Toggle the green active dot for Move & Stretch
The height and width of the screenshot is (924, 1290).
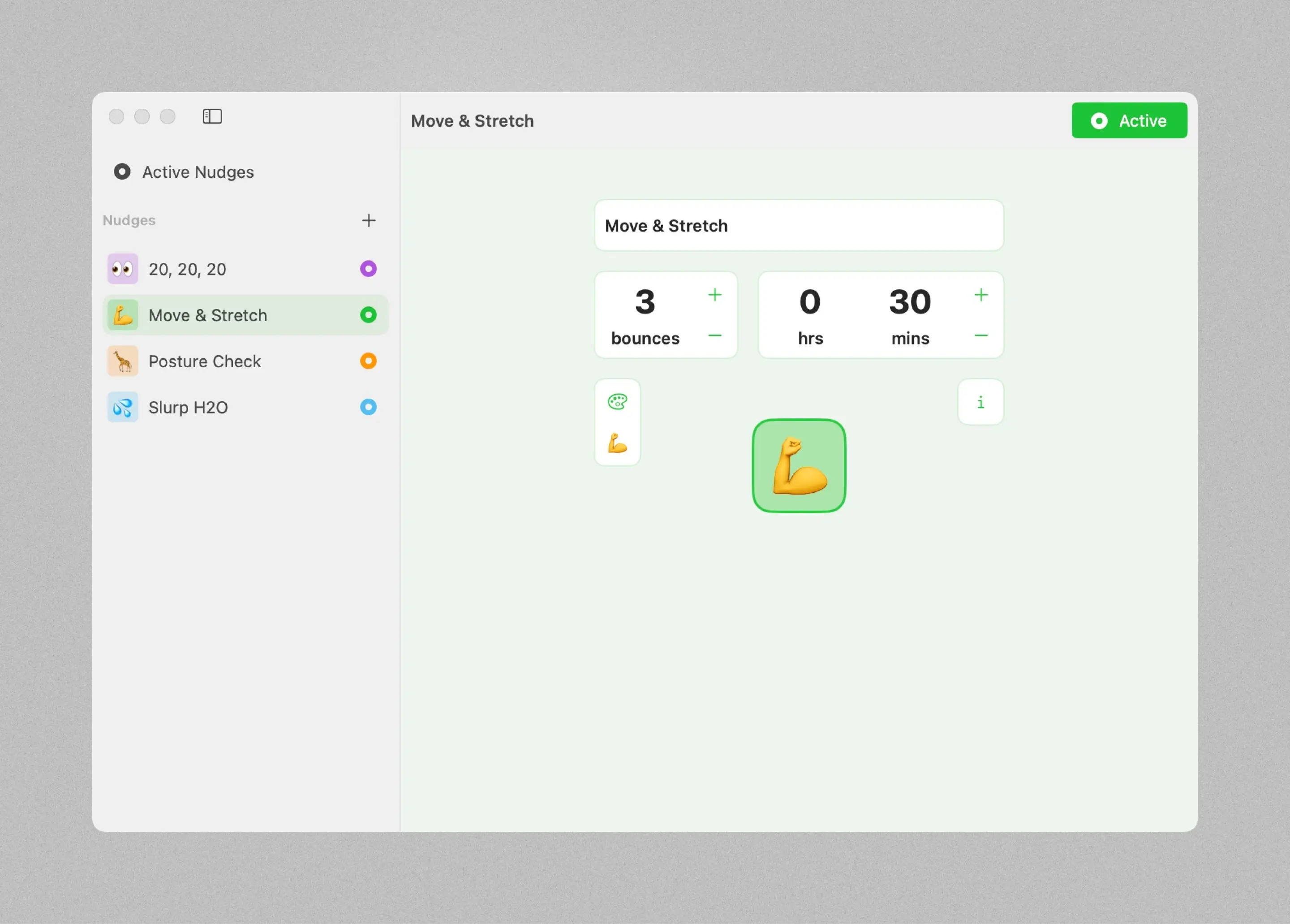369,315
